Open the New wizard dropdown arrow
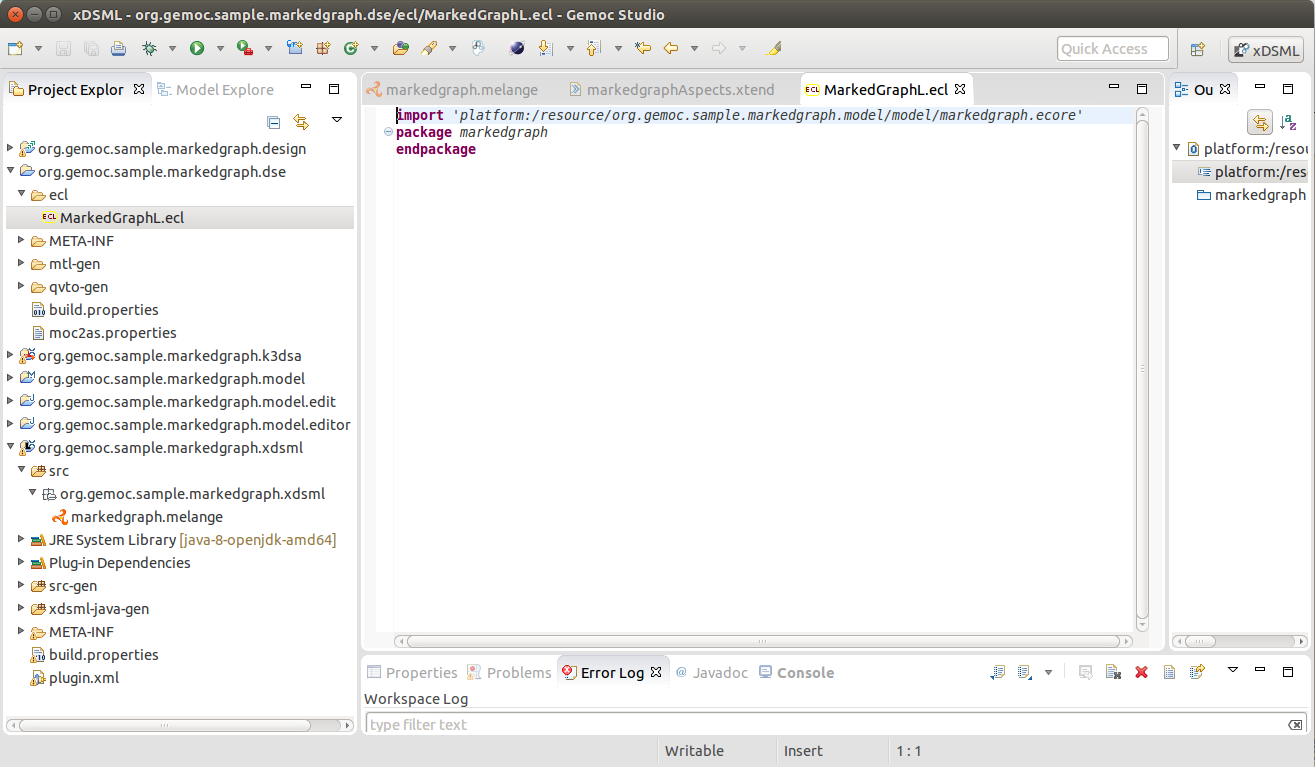This screenshot has height=767, width=1315. click(39, 48)
